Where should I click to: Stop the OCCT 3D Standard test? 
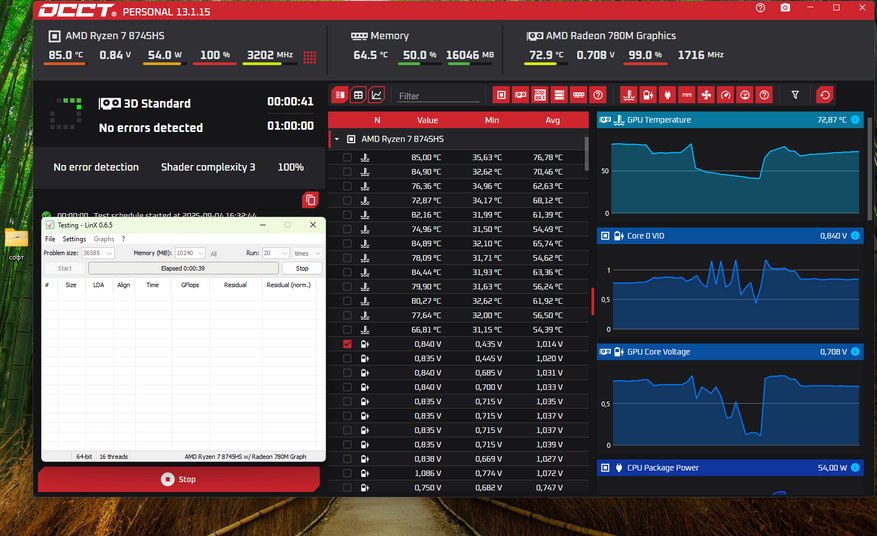point(179,479)
